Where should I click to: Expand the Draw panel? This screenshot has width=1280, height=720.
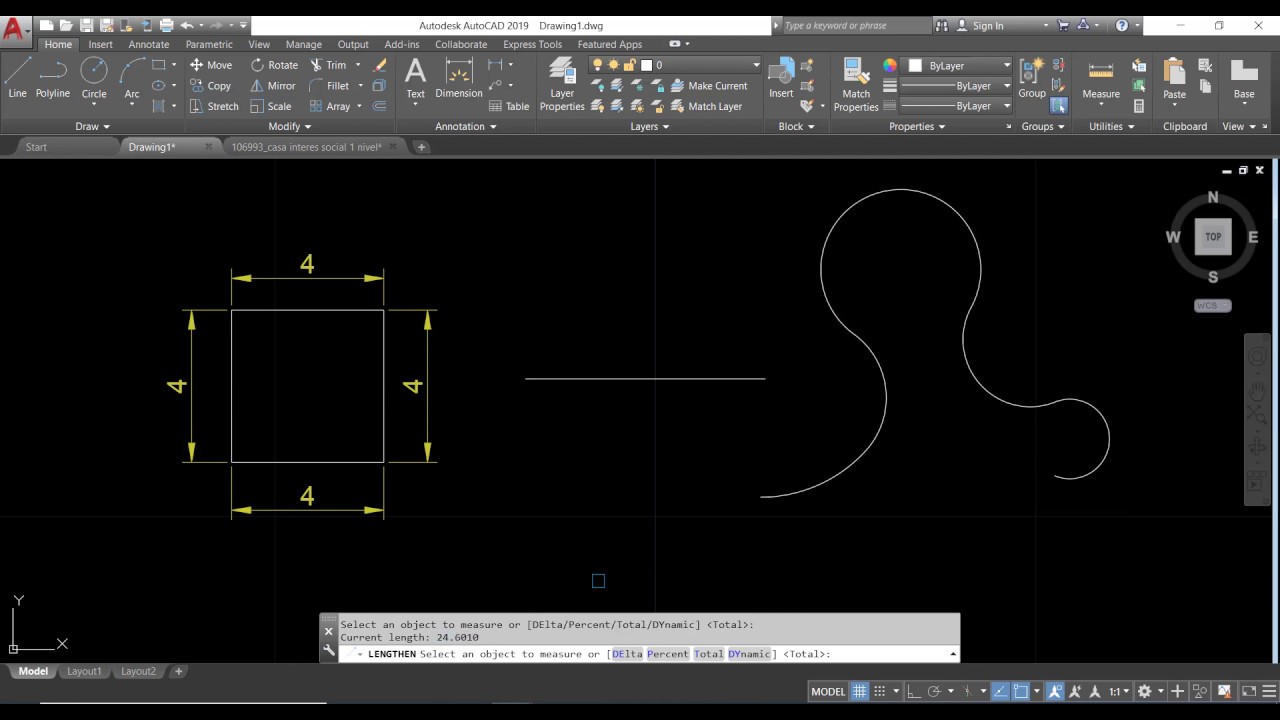[93, 126]
